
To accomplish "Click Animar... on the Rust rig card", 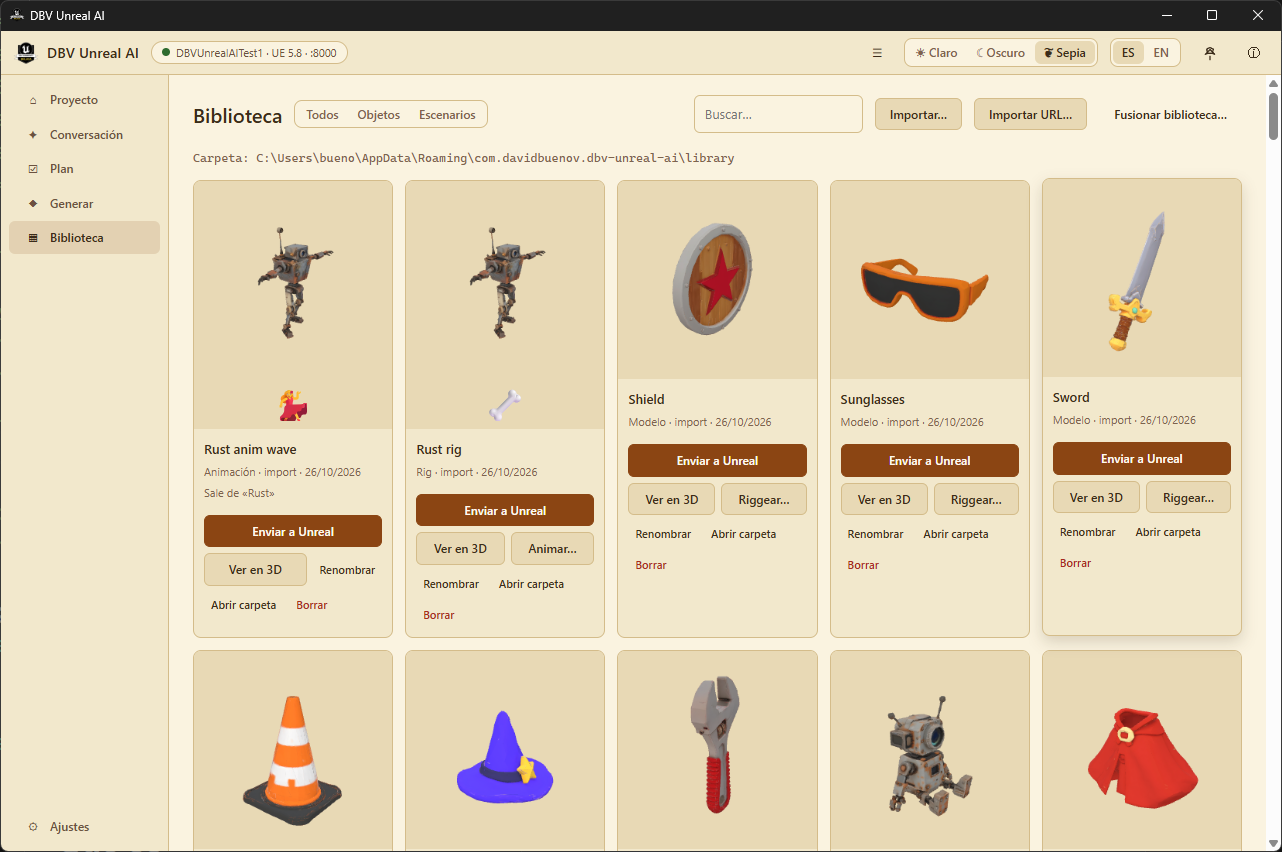I will click(552, 549).
